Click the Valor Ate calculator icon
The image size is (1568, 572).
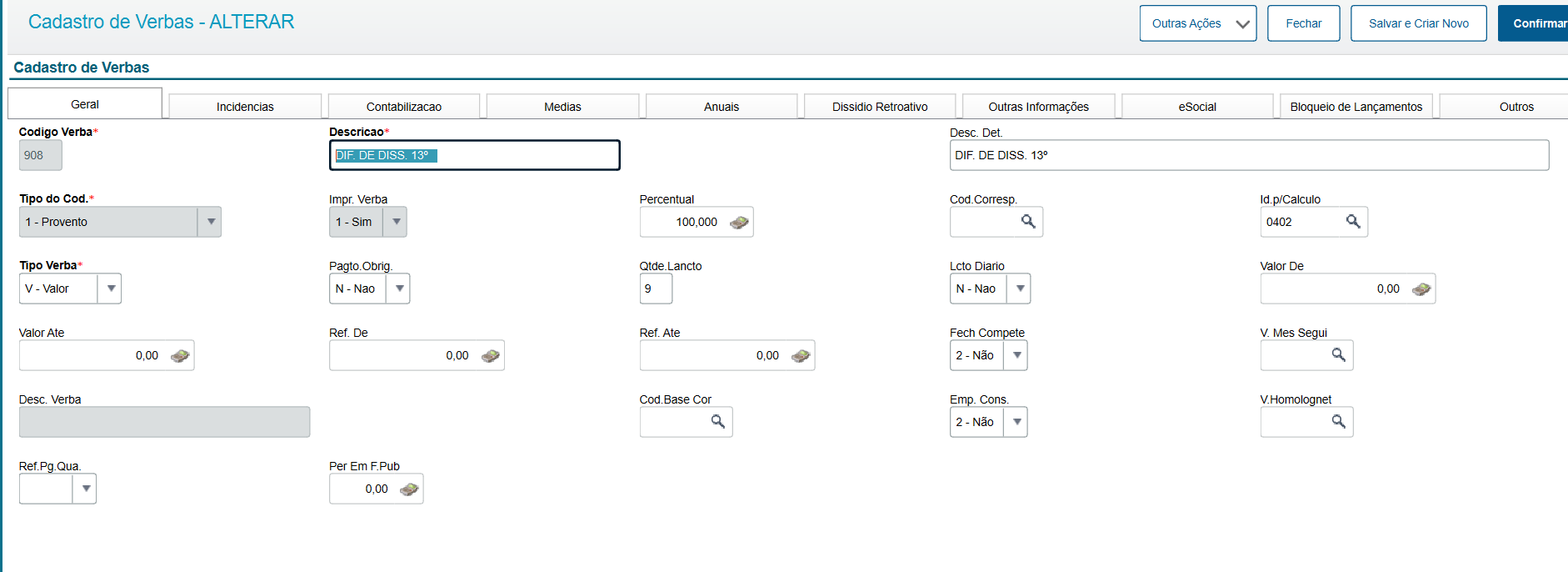point(180,356)
